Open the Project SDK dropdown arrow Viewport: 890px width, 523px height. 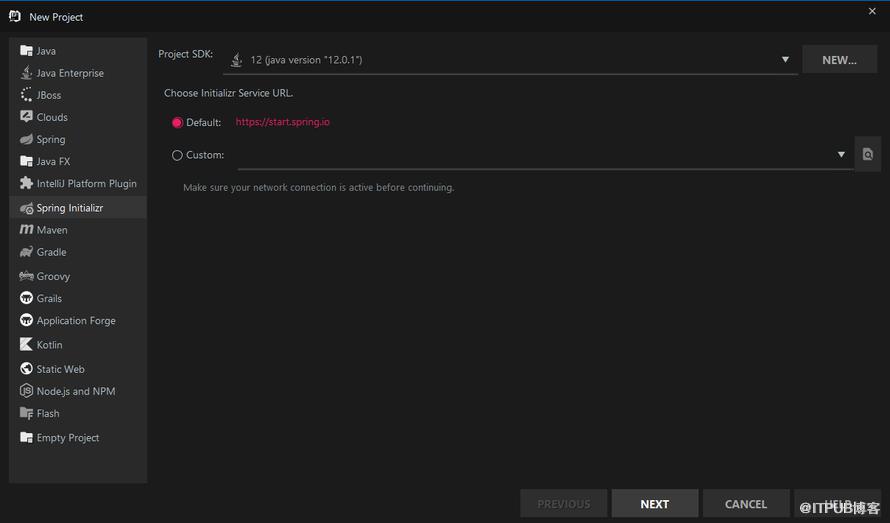[785, 59]
